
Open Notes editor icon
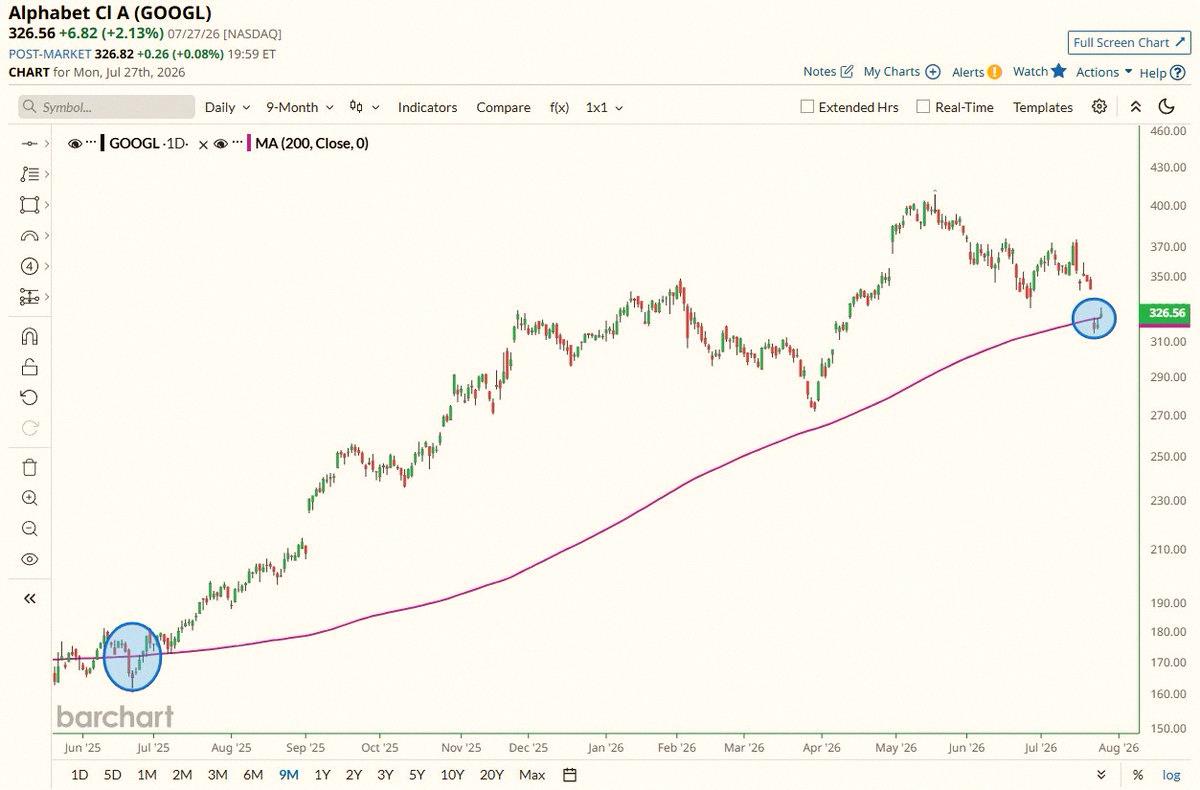tap(847, 72)
